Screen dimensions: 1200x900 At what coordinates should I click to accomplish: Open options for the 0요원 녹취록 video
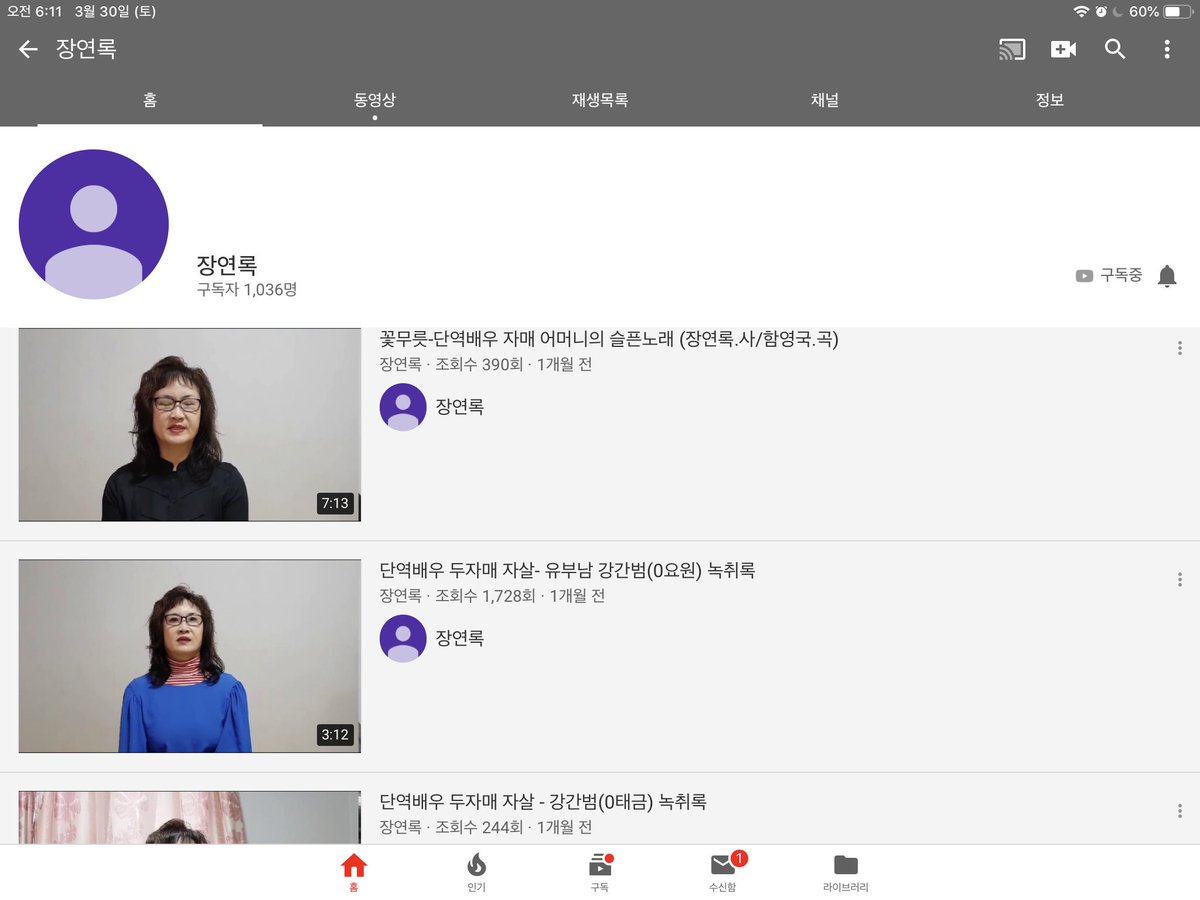(x=1180, y=580)
